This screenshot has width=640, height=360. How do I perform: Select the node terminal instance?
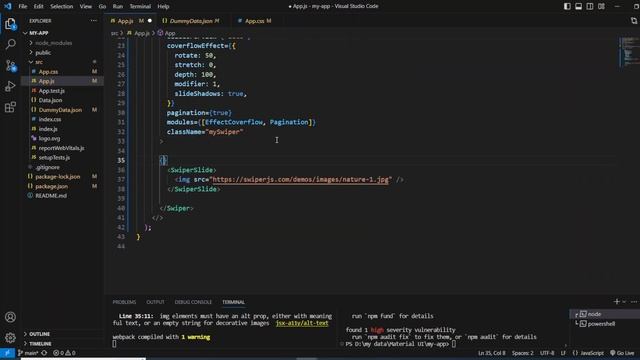tap(604, 314)
